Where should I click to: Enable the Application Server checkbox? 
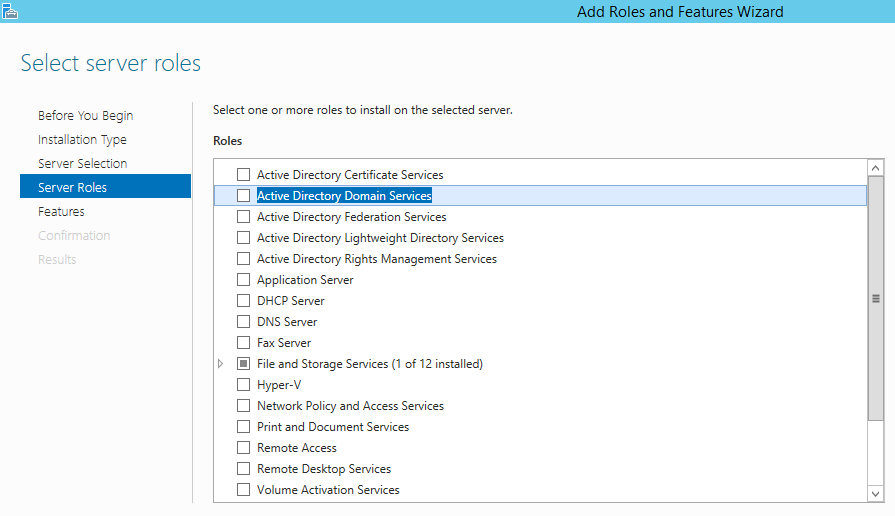click(243, 280)
